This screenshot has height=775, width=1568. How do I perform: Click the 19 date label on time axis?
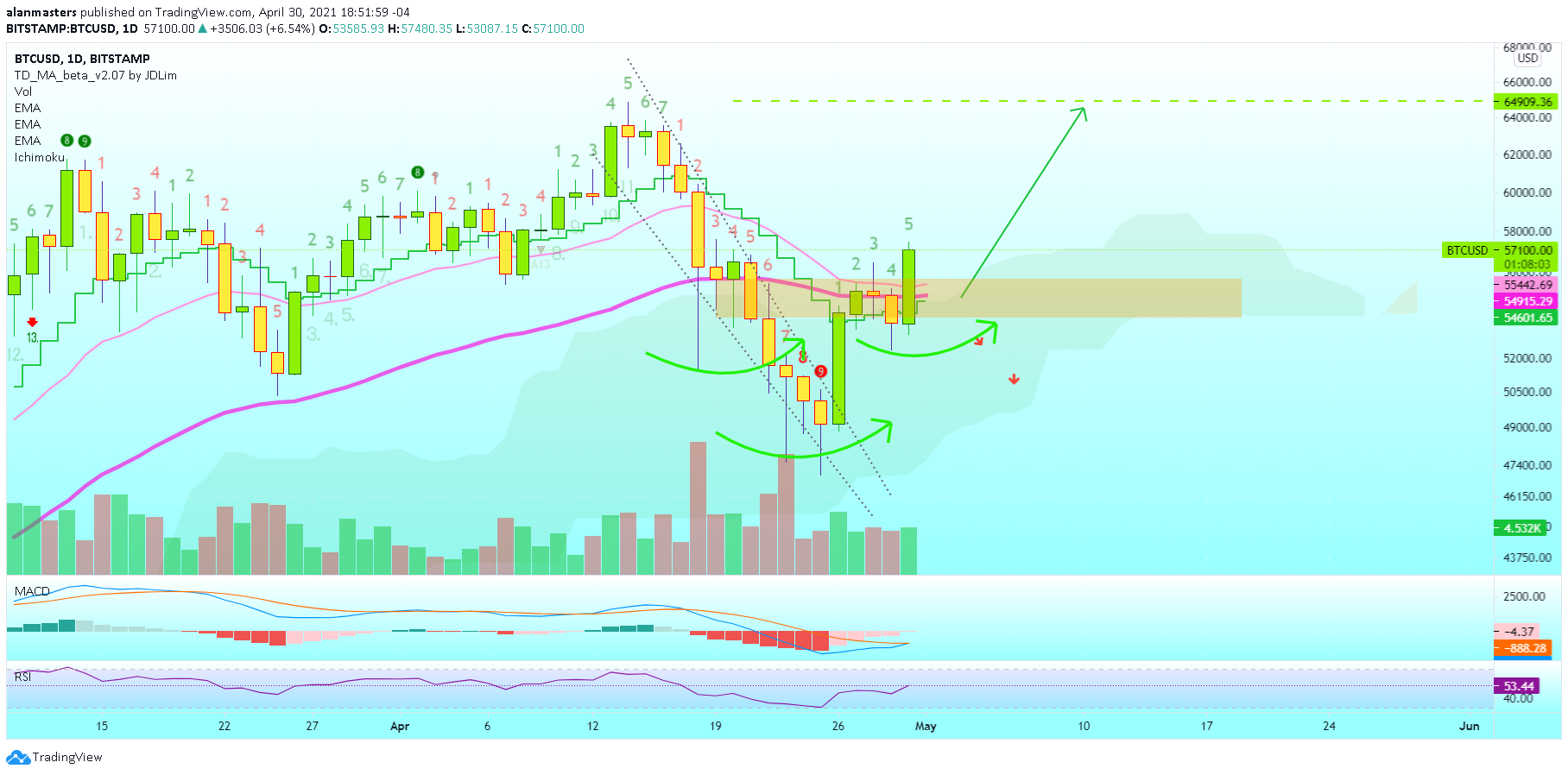pos(715,726)
